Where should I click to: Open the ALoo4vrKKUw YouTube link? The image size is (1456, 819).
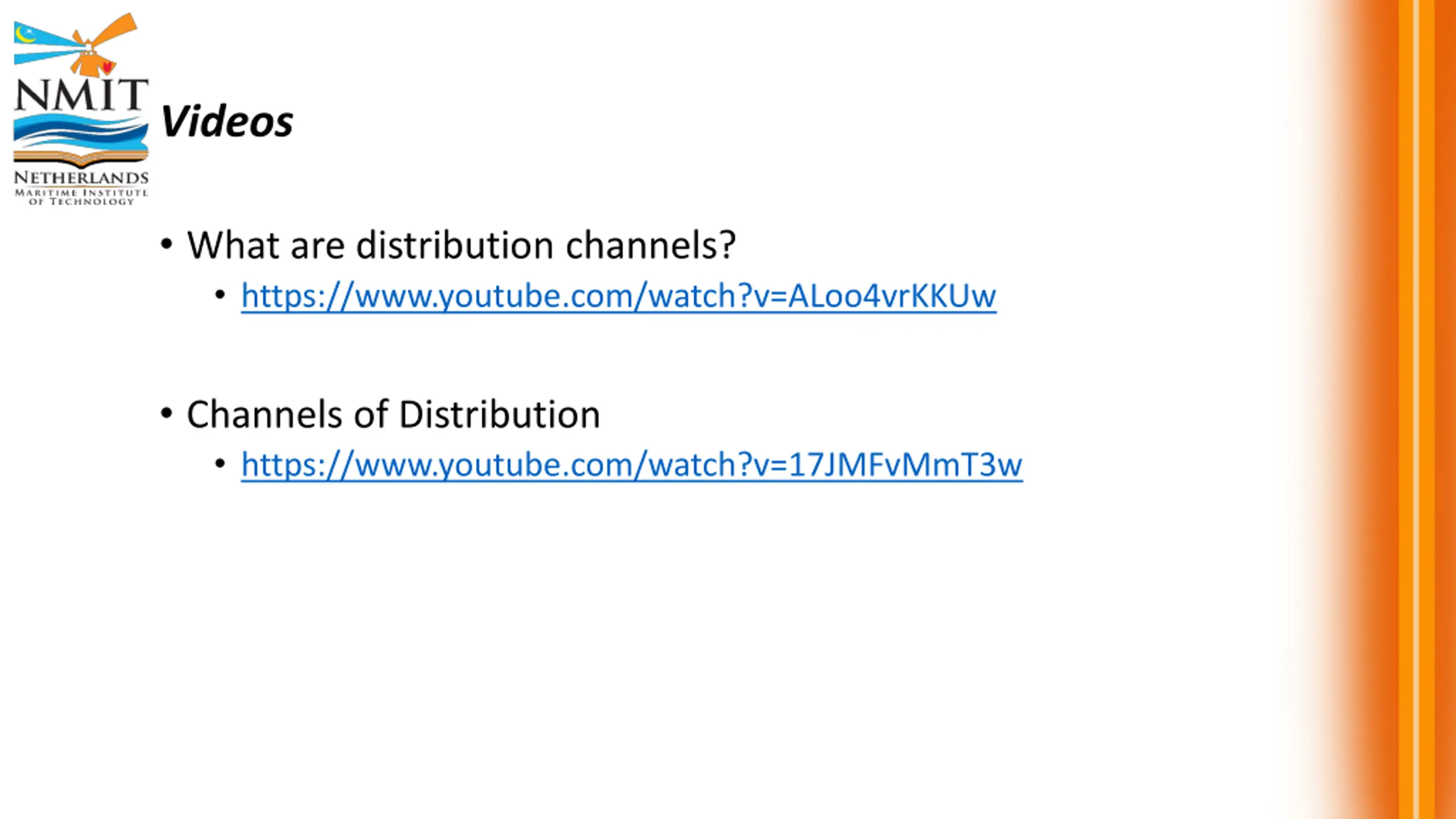tap(618, 296)
